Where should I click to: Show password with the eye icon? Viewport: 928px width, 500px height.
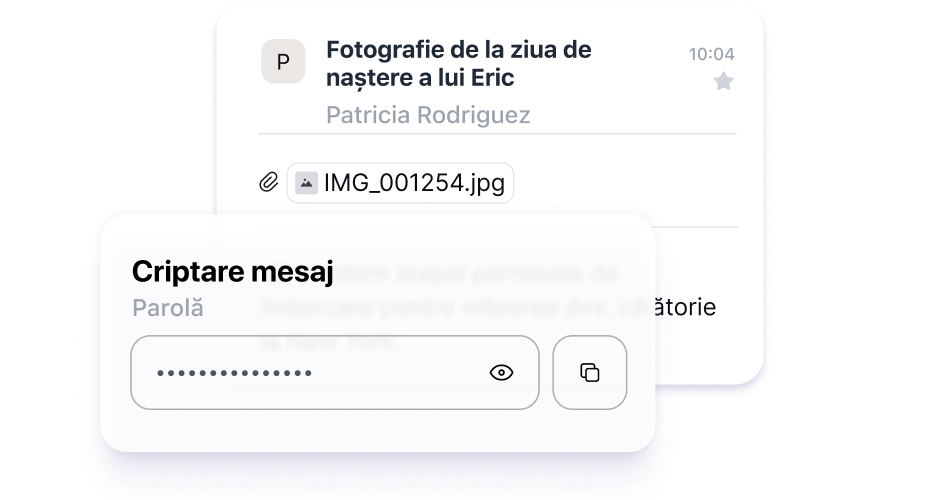pos(501,373)
